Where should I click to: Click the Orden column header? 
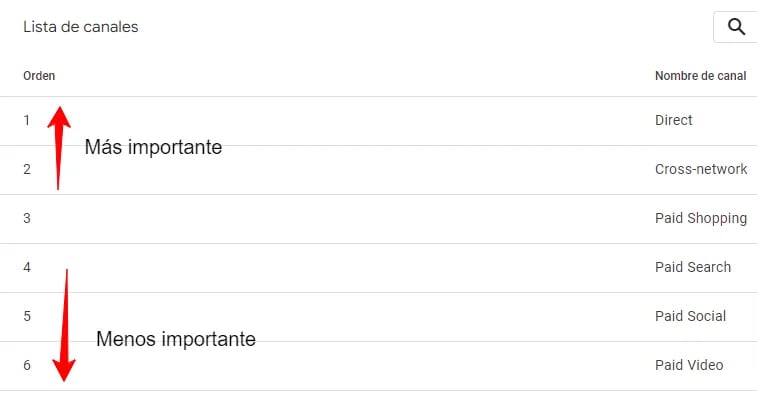click(39, 76)
